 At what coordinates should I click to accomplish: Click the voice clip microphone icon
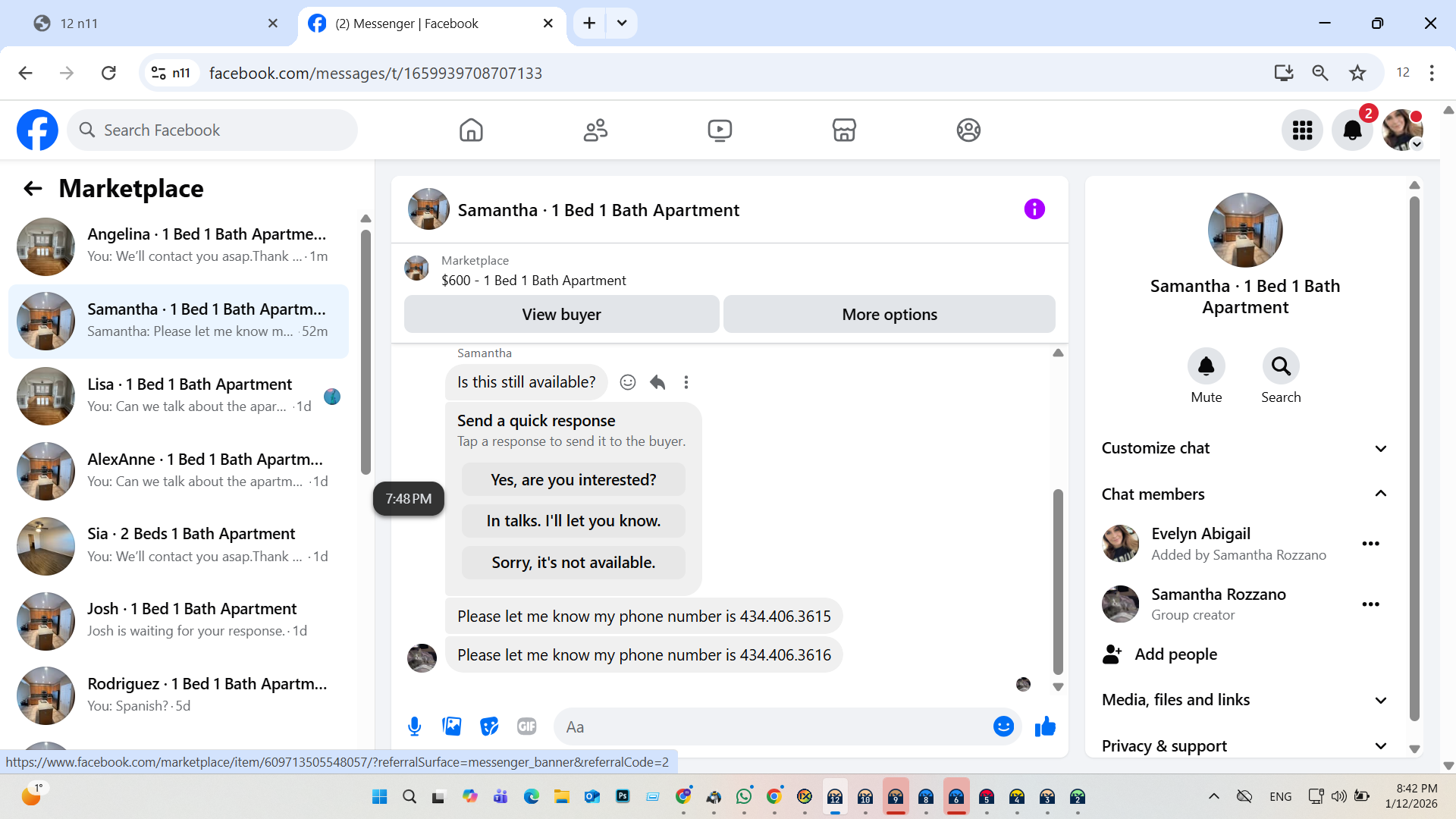[x=414, y=726]
